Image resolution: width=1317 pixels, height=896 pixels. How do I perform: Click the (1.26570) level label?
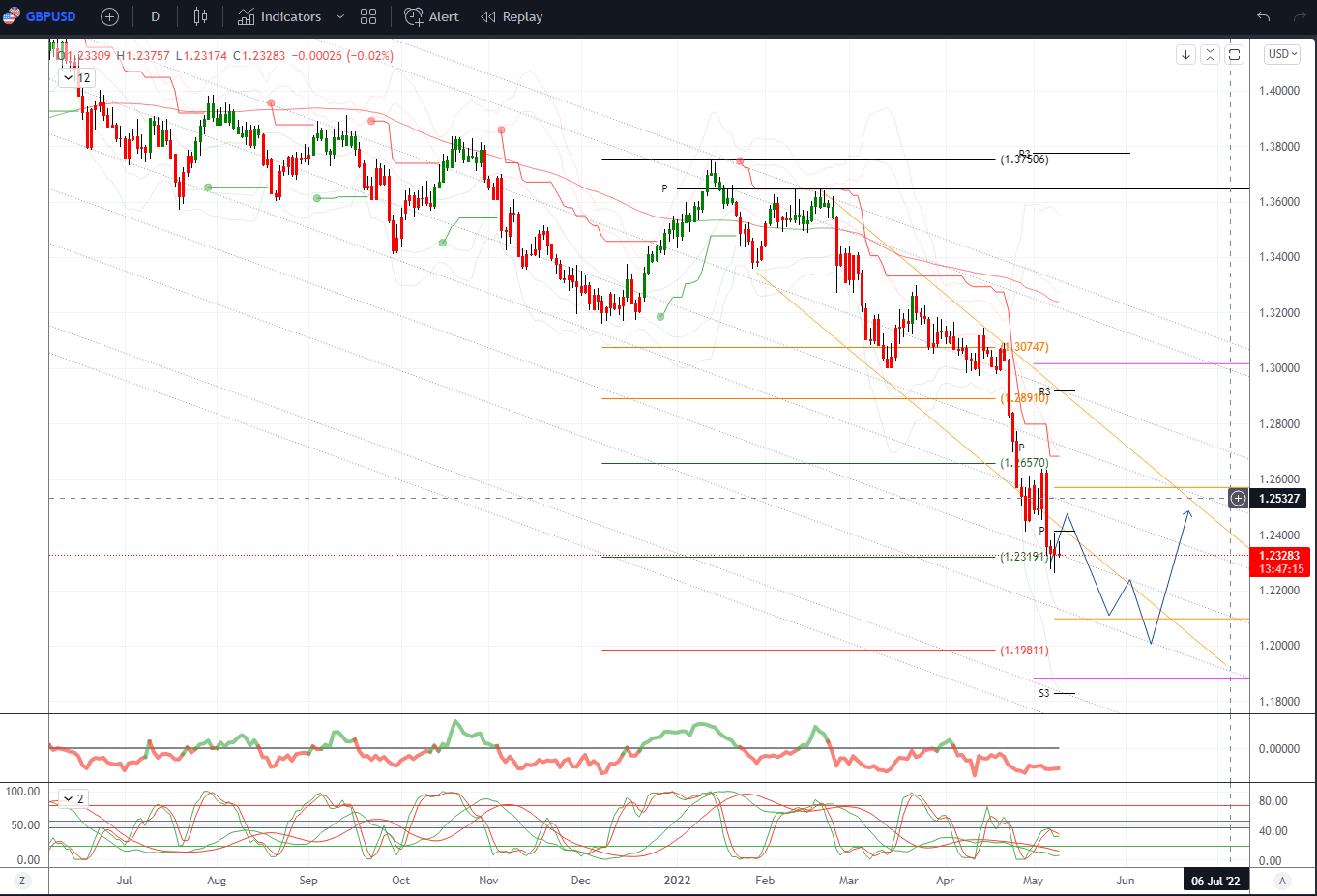coord(1024,463)
